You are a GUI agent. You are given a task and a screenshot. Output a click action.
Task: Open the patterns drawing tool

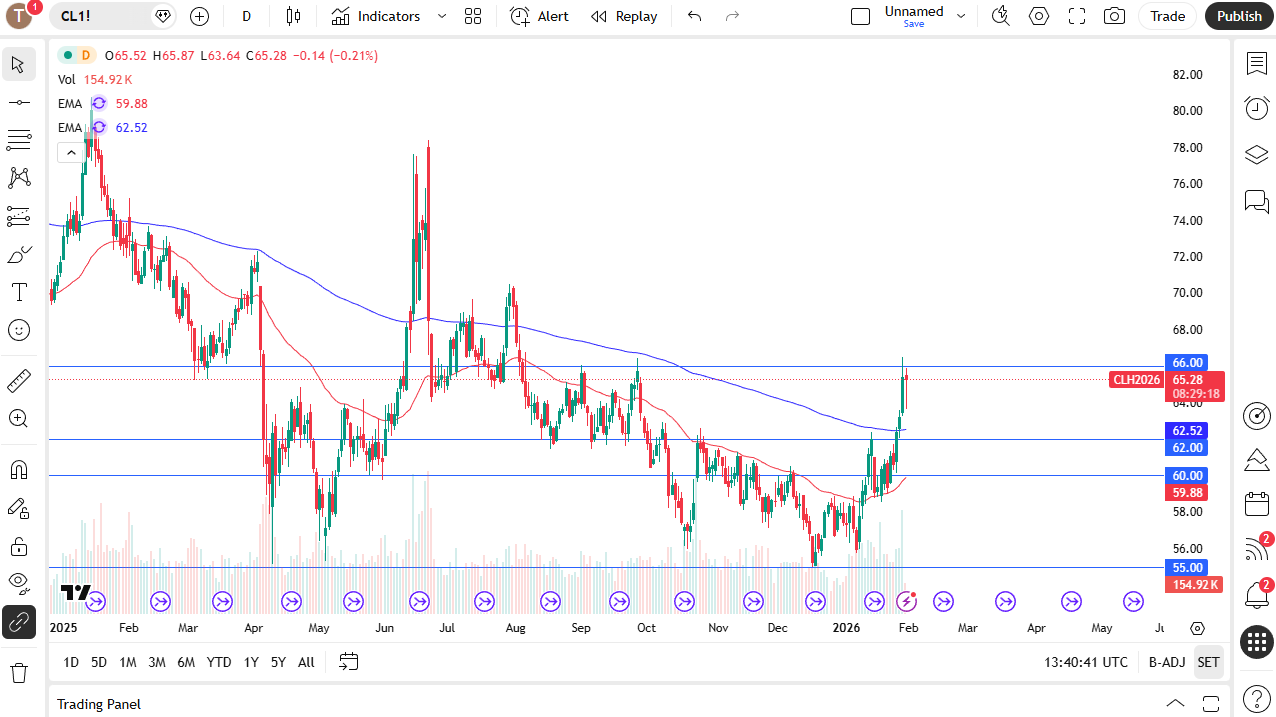click(x=18, y=178)
